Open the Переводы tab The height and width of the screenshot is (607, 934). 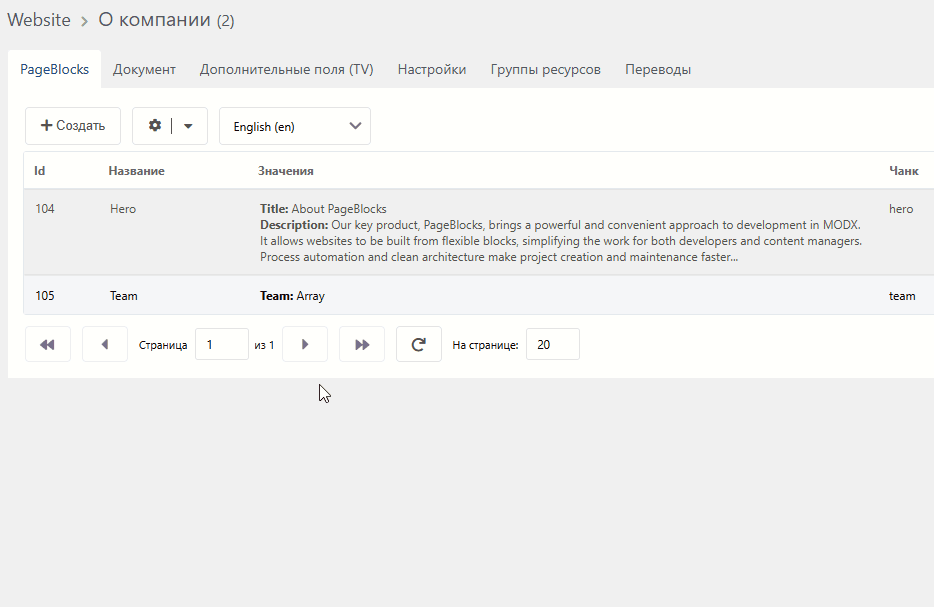pos(658,70)
